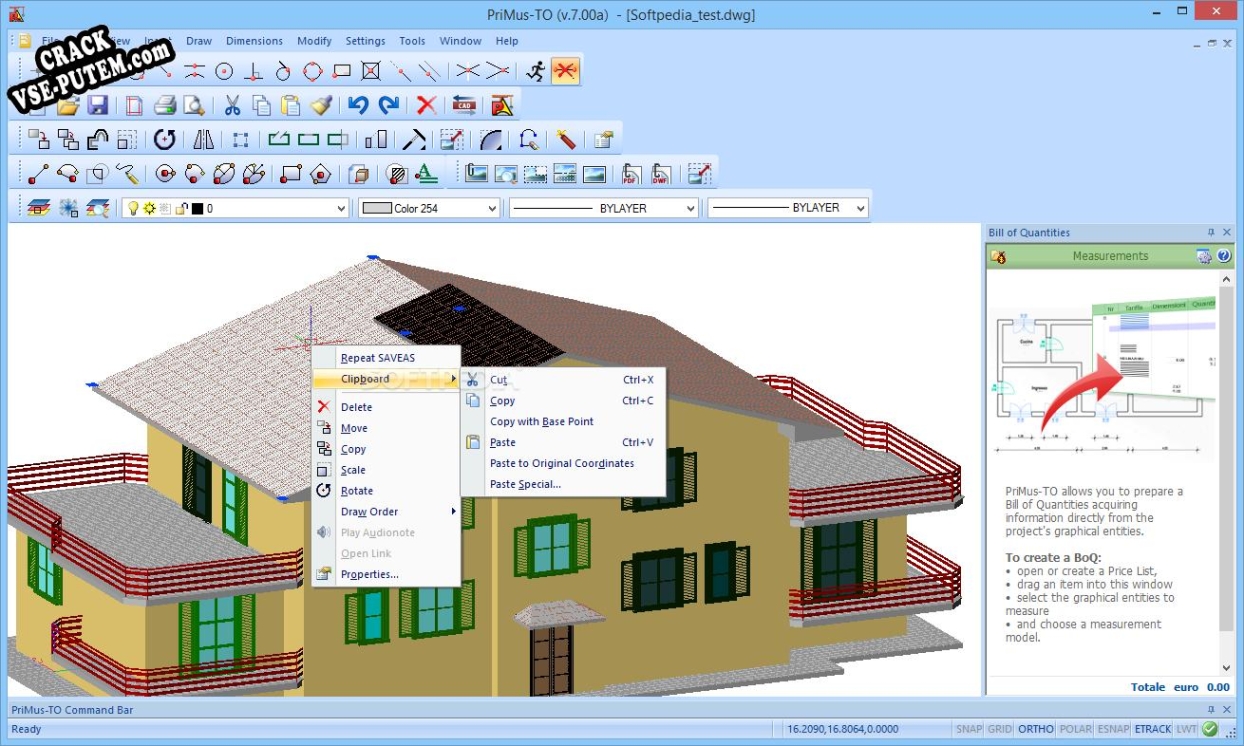Toggle ORTHO mode in the status bar
Screen dimensions: 1244x746
(1036, 729)
